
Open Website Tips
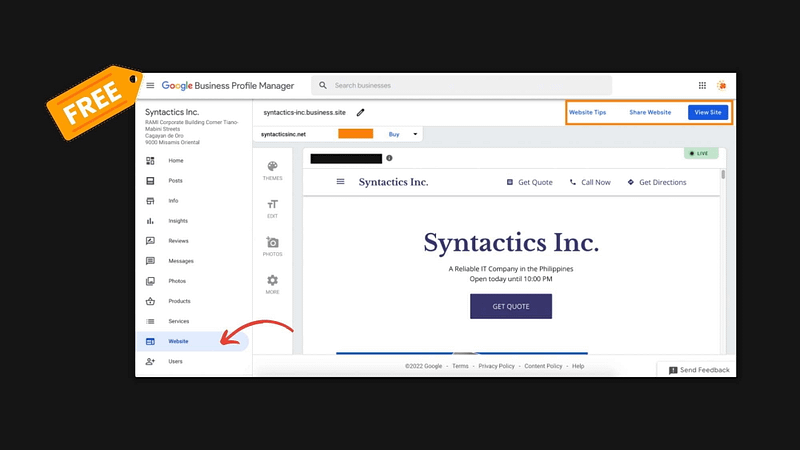(x=587, y=112)
